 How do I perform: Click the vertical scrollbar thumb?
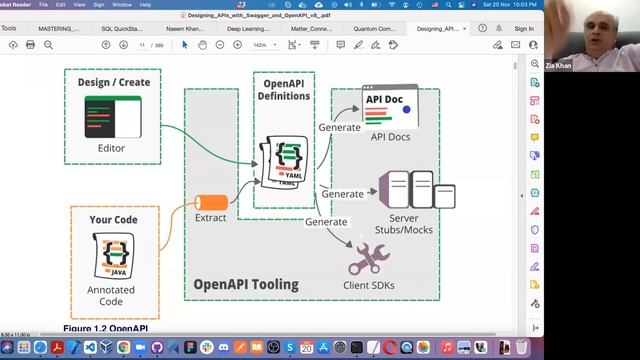click(515, 66)
